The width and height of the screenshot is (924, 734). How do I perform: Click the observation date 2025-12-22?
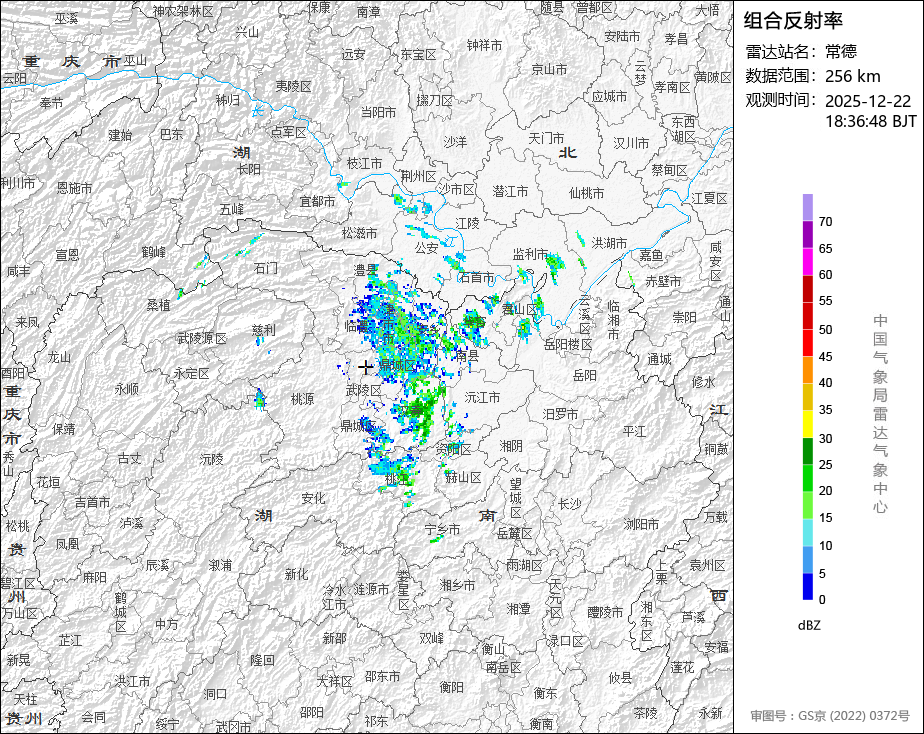tap(867, 101)
